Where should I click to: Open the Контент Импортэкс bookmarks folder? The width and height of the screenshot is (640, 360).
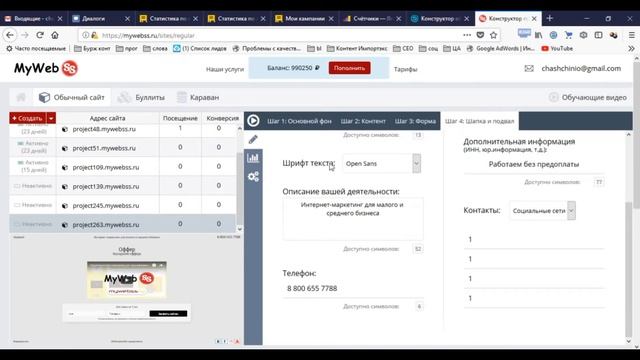[x=357, y=49]
